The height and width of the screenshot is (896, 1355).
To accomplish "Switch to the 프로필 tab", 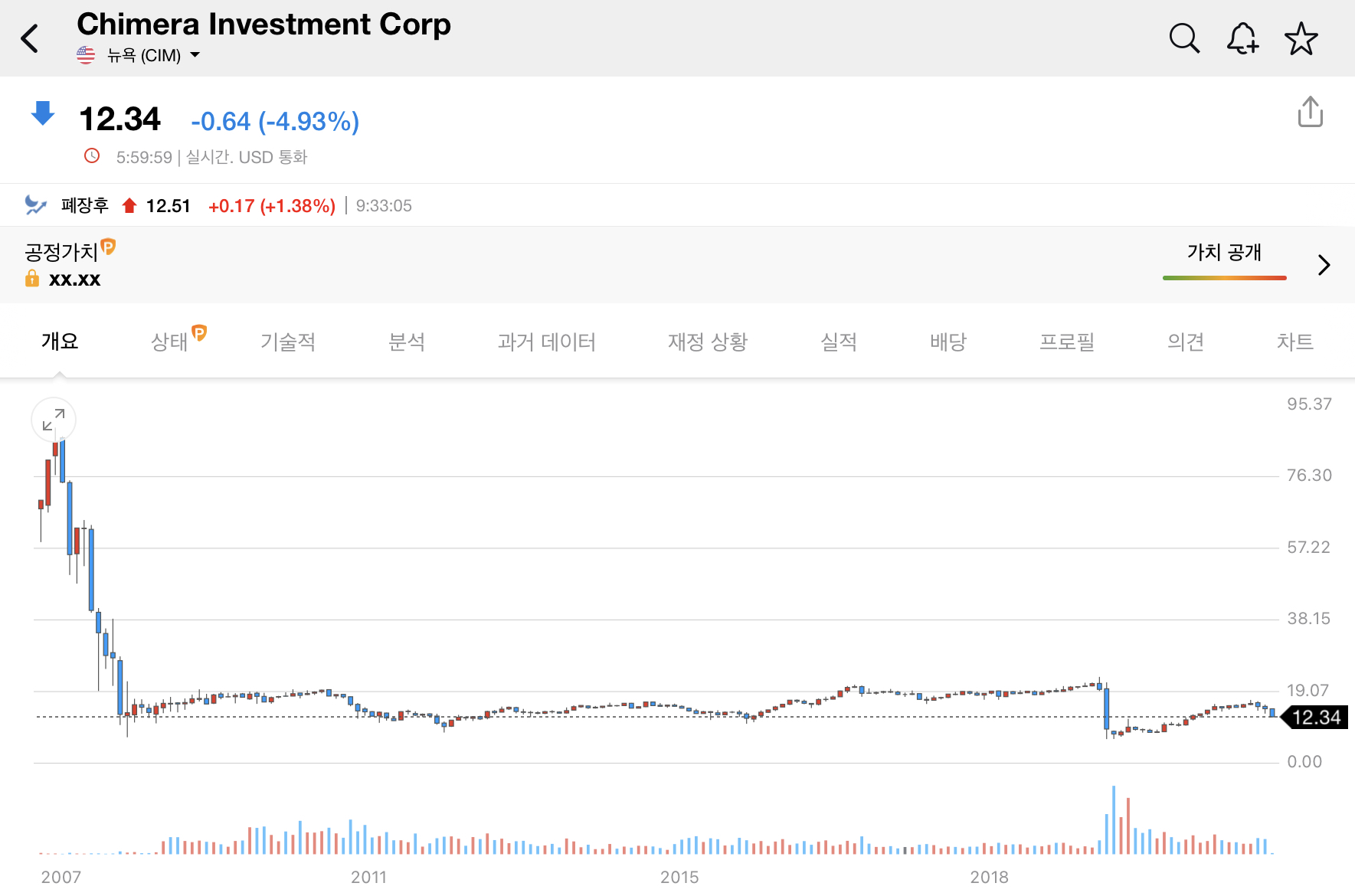I will click(x=1067, y=342).
